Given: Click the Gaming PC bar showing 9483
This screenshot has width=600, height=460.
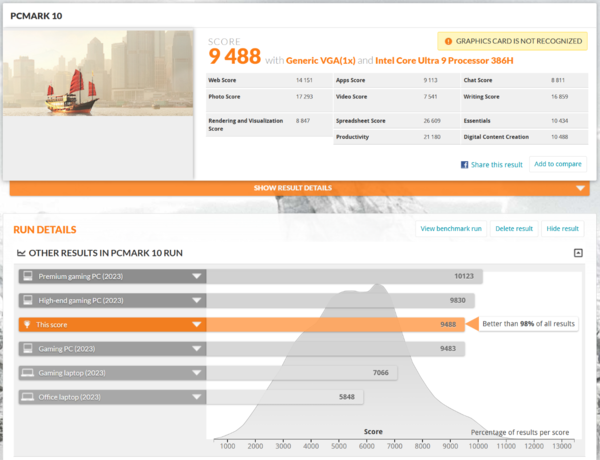Looking at the screenshot, I should 335,349.
